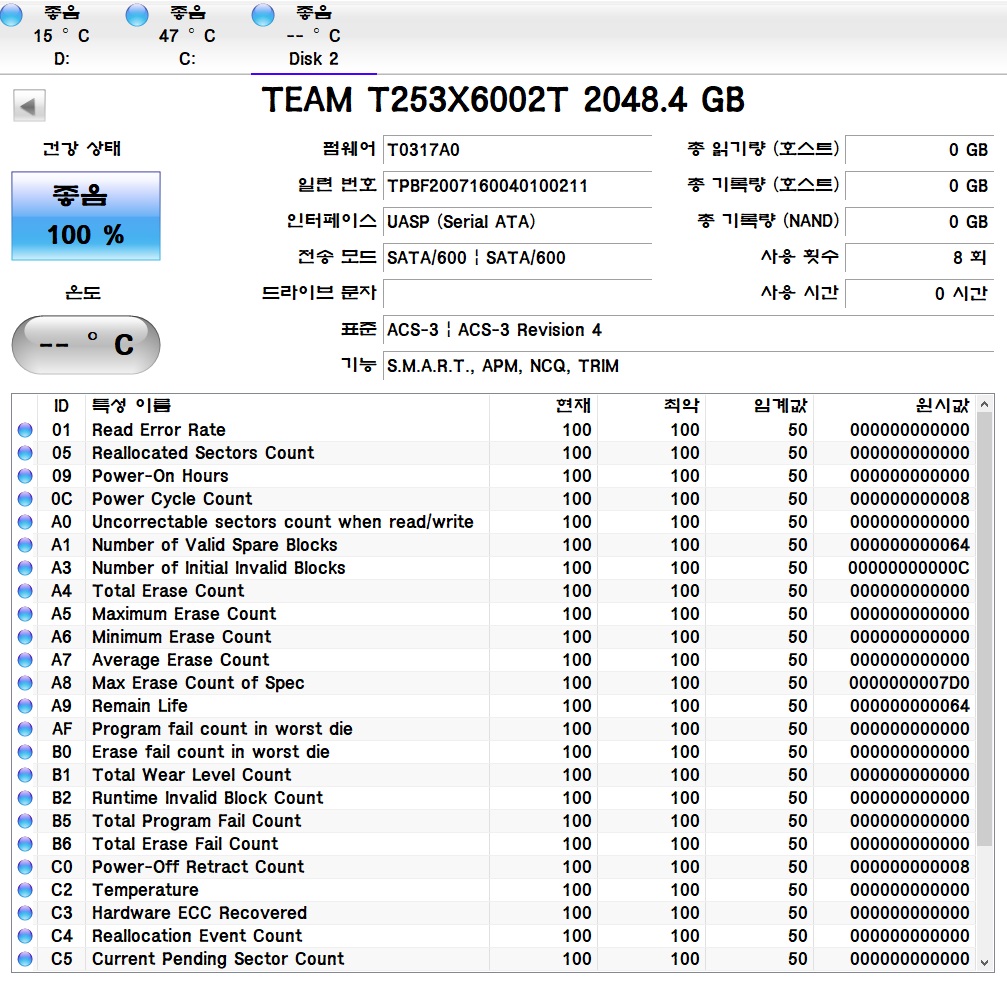
Task: Click the serial number field TPBF2007160040100211
Action: (518, 186)
